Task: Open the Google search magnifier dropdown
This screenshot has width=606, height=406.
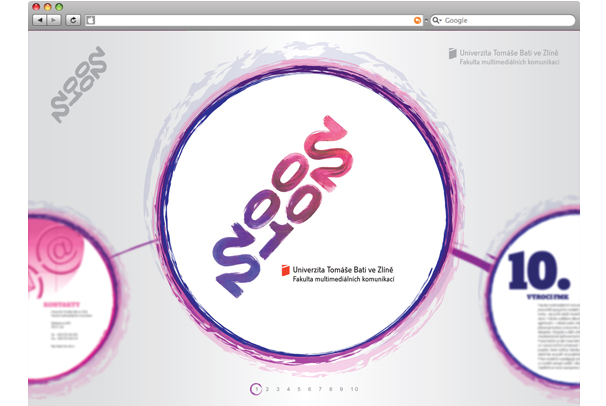Action: coord(437,20)
